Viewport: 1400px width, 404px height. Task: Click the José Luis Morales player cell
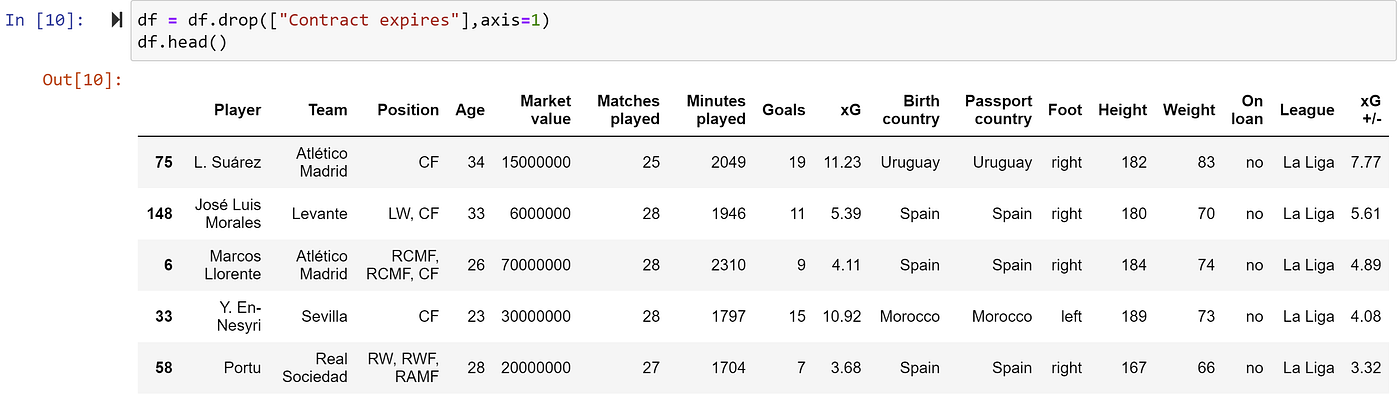pos(227,213)
